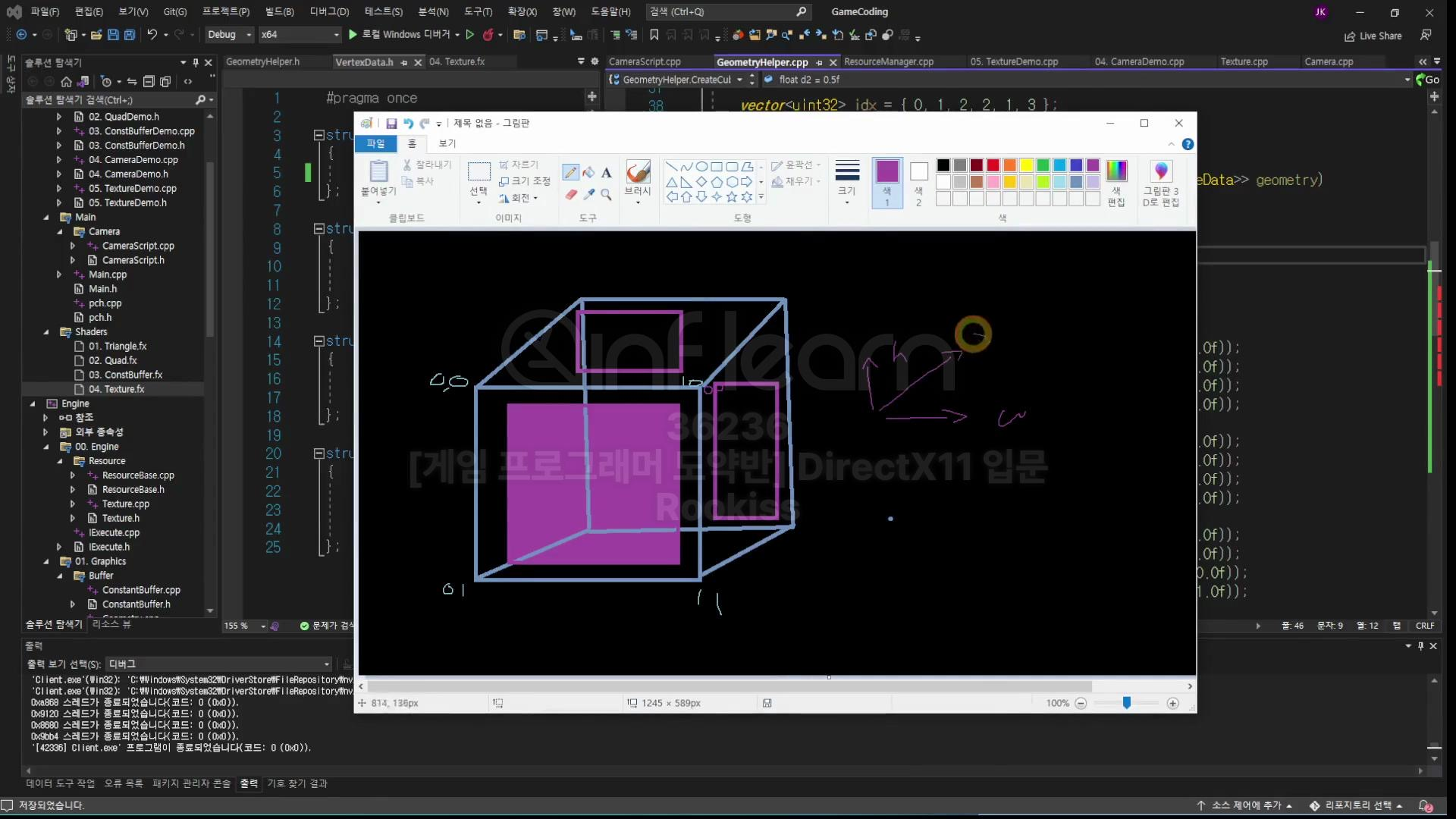Image resolution: width=1456 pixels, height=819 pixels.
Task: Select the Eraser tool in Paint
Action: [571, 195]
